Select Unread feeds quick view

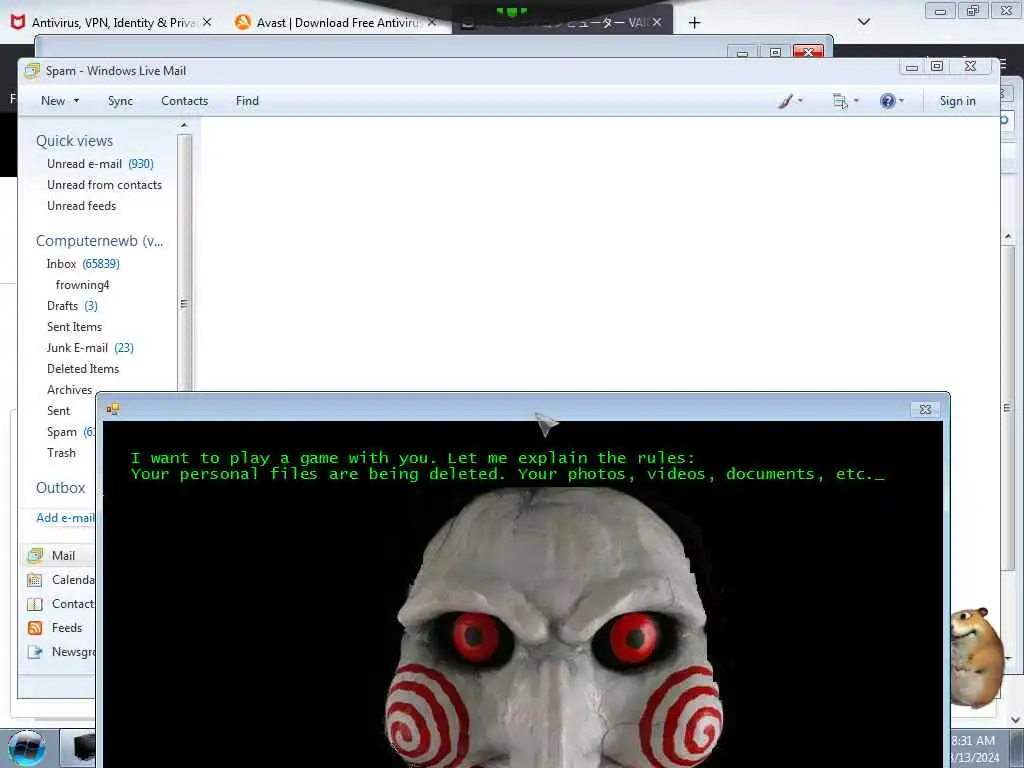(82, 206)
